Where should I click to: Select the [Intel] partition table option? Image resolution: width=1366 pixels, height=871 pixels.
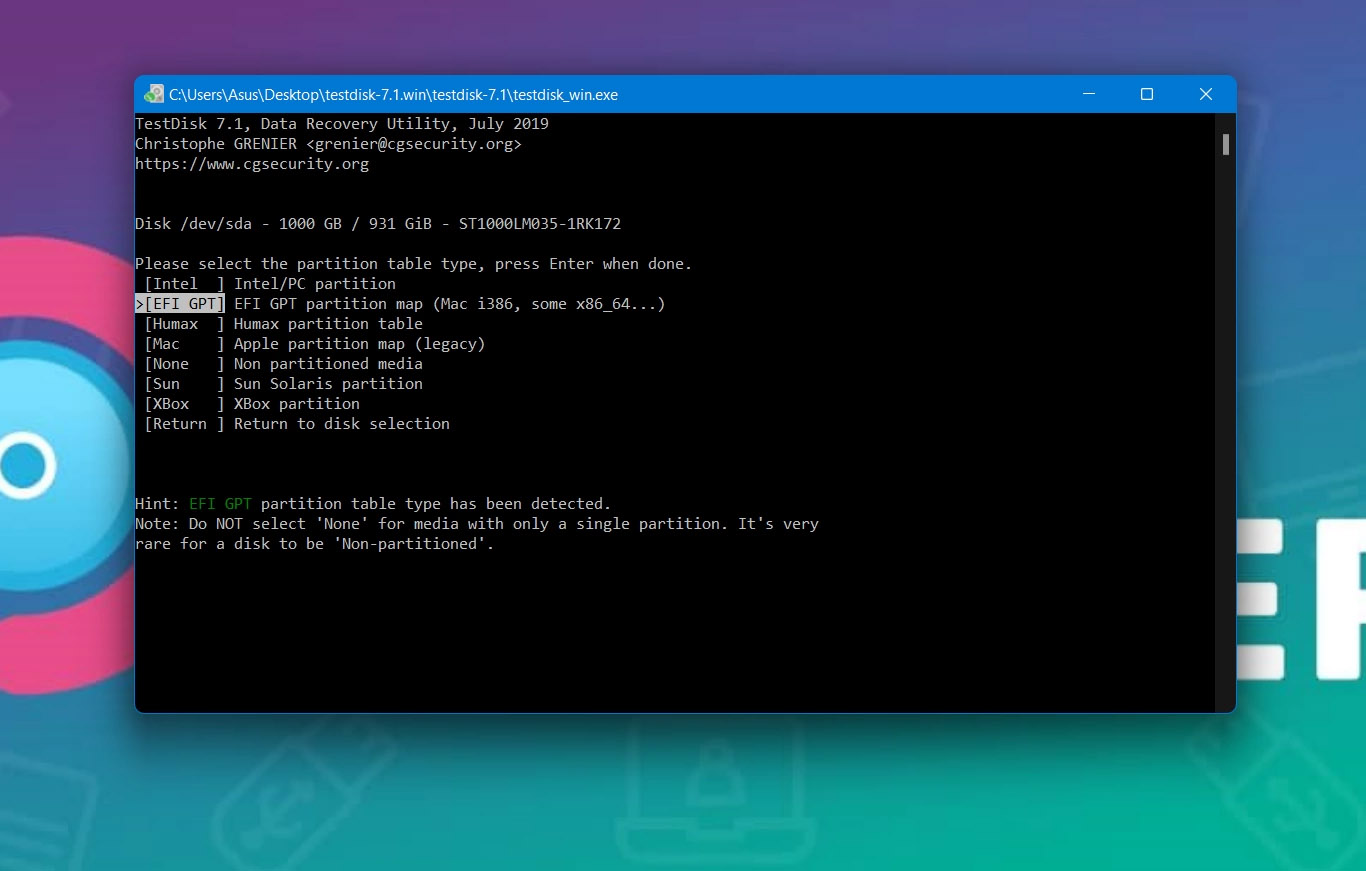(x=185, y=284)
